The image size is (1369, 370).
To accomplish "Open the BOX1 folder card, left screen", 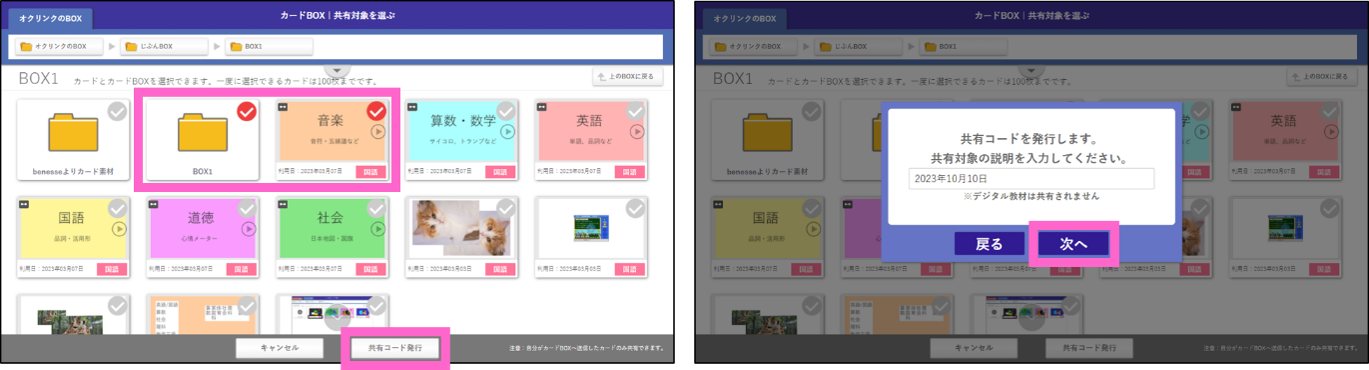I will pos(203,140).
